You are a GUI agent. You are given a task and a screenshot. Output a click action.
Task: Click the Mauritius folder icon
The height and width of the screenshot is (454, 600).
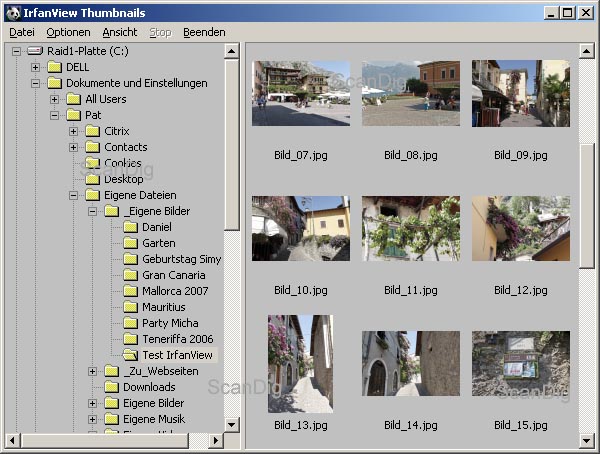click(130, 307)
